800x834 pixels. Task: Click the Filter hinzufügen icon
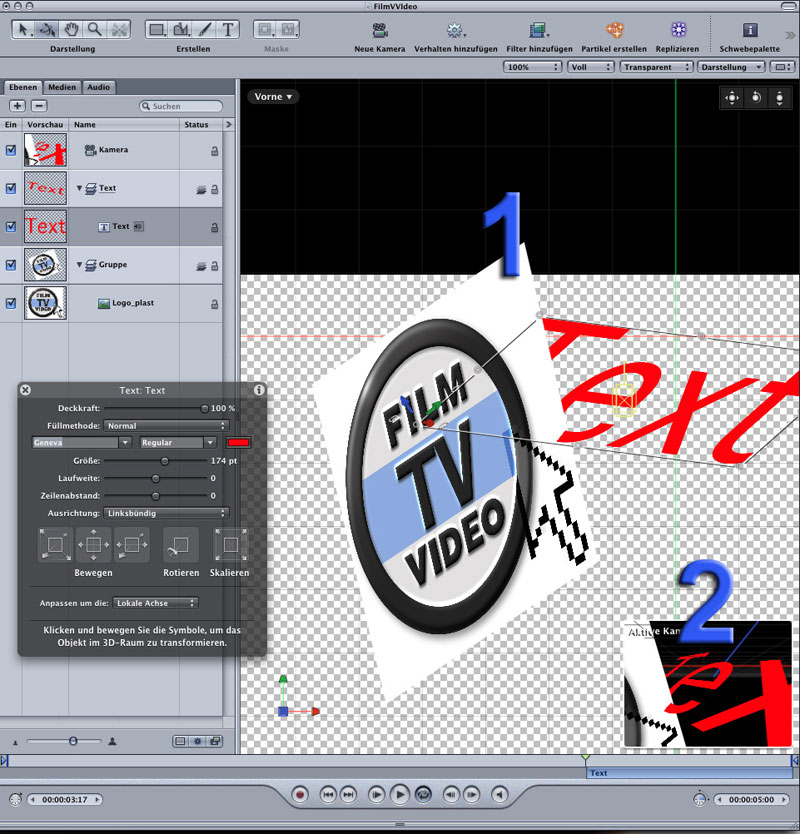539,30
